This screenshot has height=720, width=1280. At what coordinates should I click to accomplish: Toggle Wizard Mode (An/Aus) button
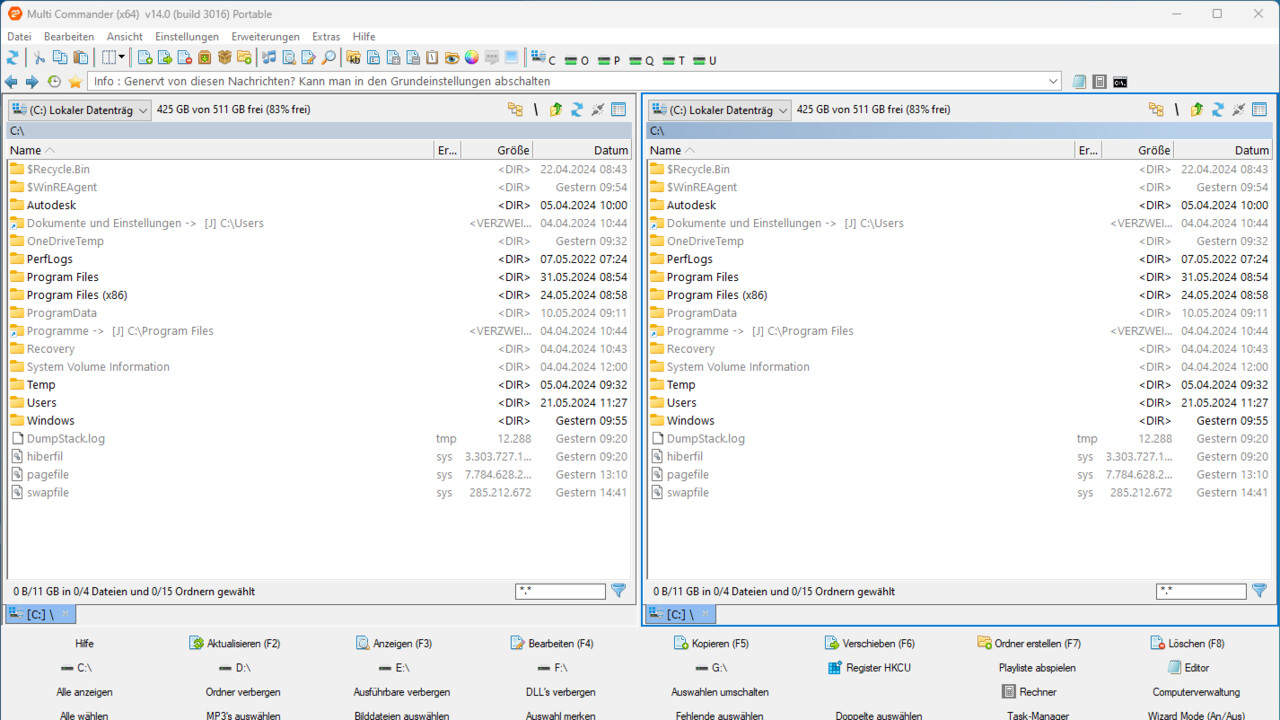click(1196, 715)
